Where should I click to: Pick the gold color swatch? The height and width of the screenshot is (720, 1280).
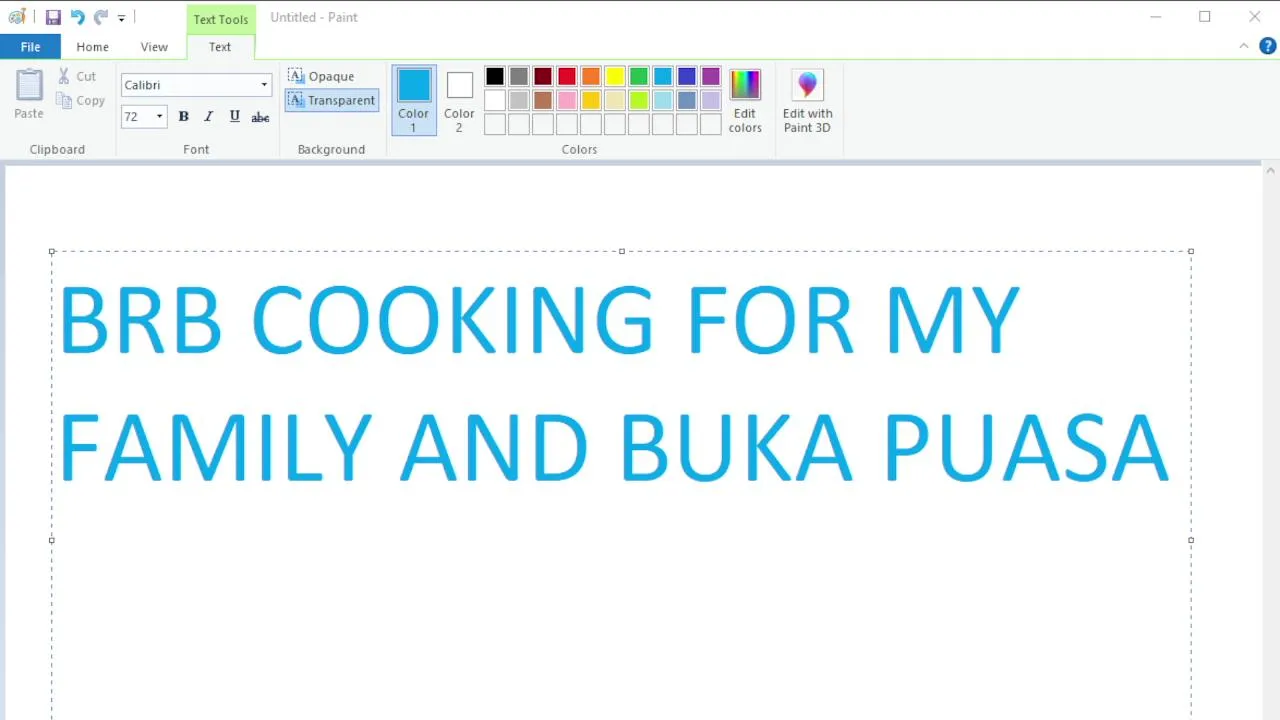[x=591, y=100]
